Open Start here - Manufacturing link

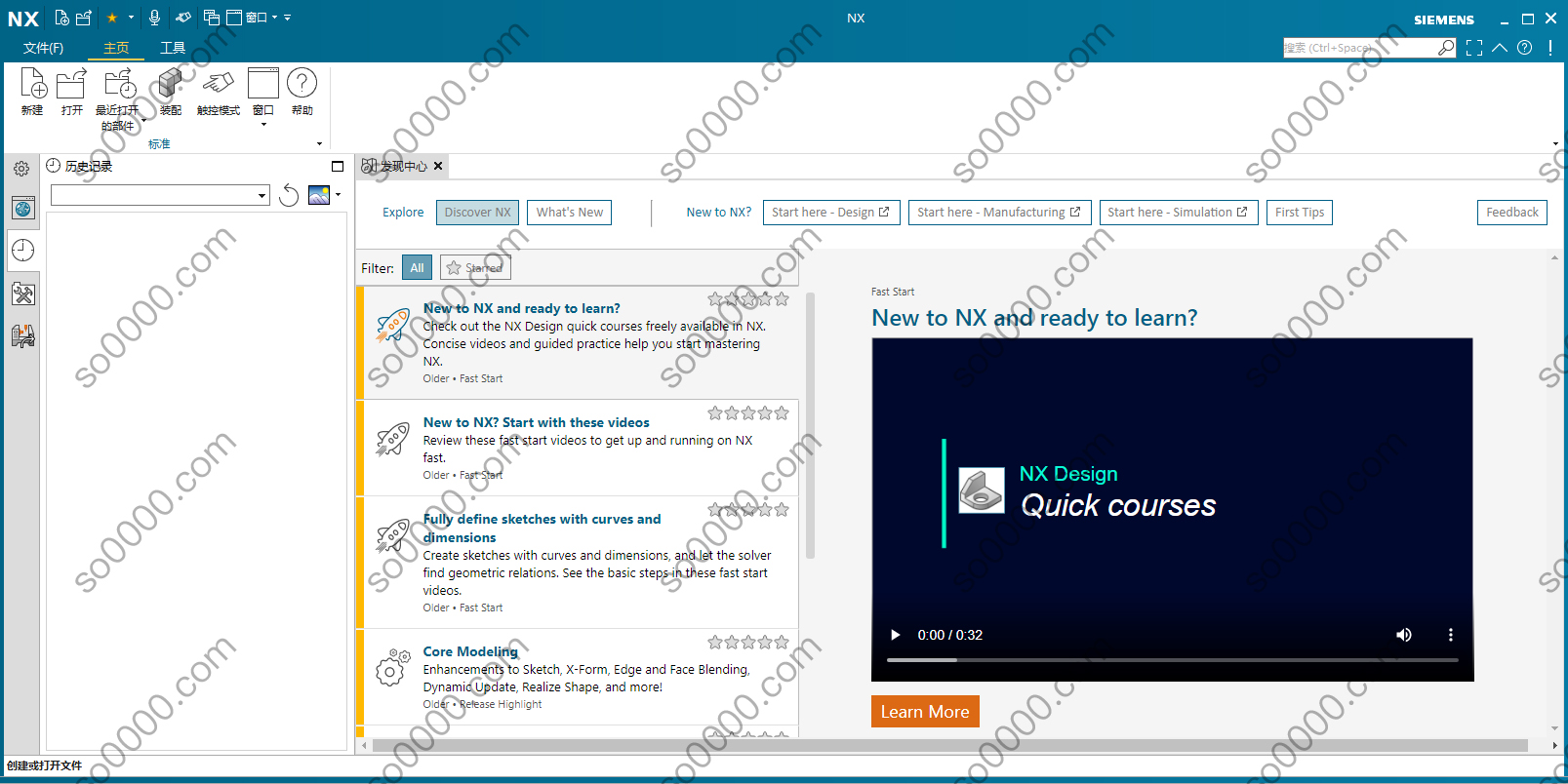tap(999, 212)
